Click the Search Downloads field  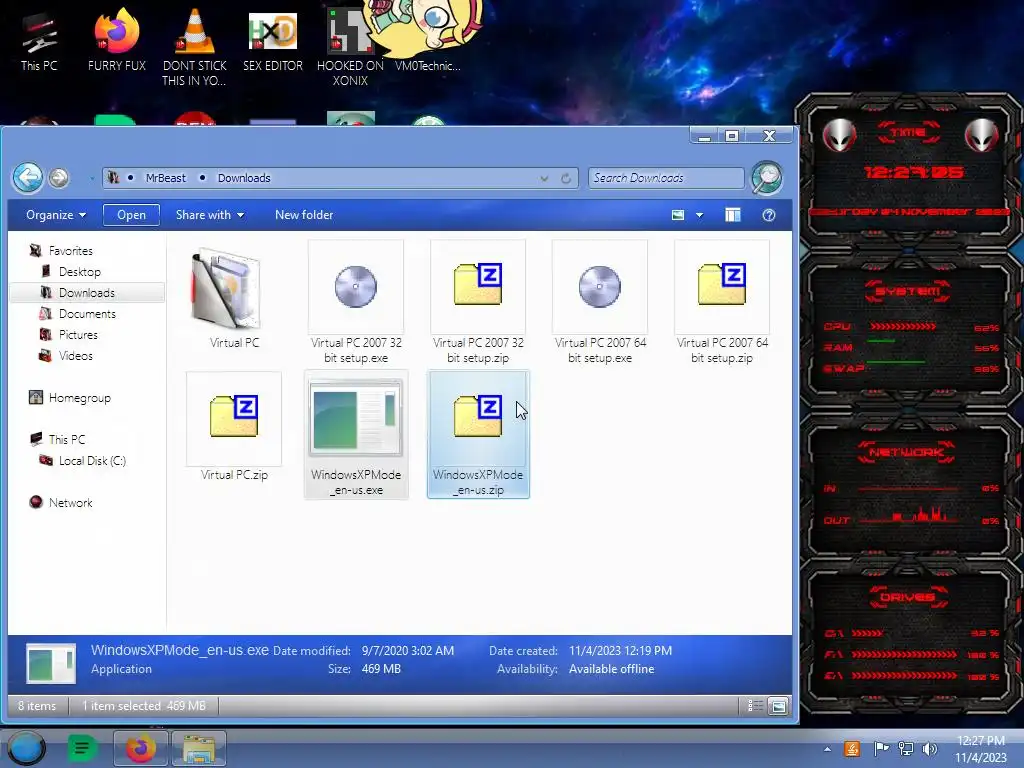[x=666, y=178]
